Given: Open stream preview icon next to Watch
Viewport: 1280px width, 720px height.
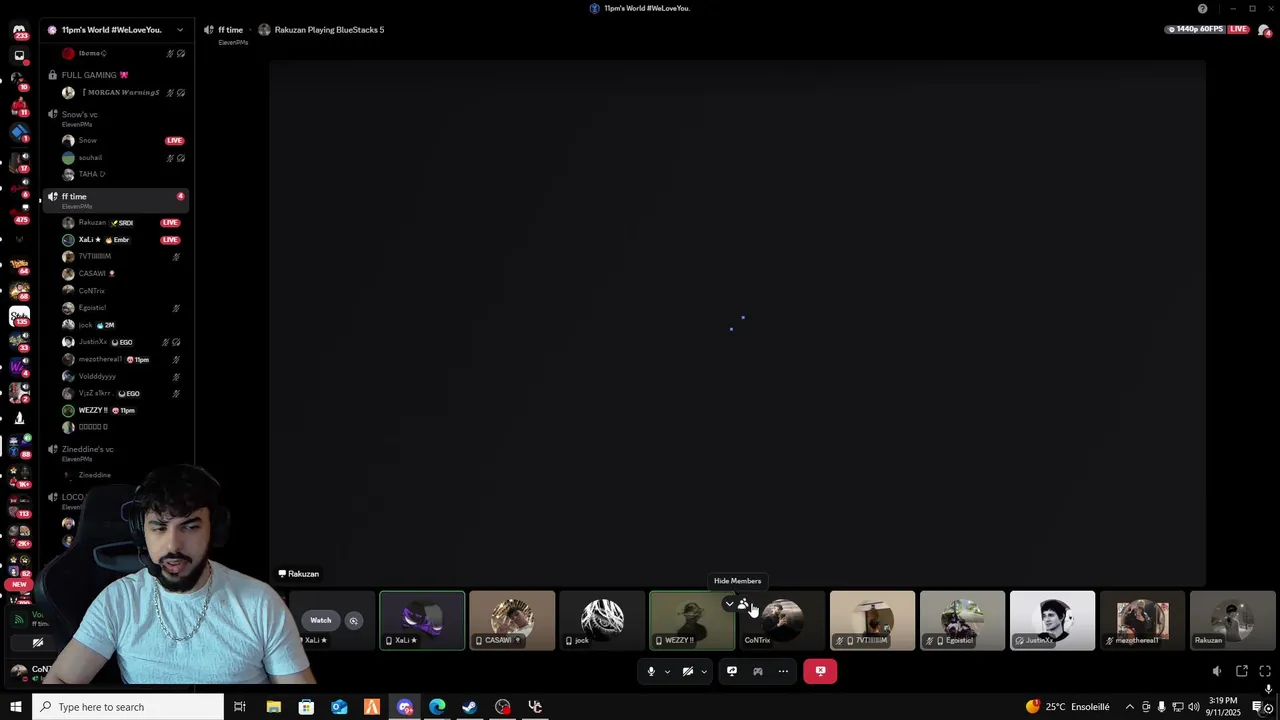Looking at the screenshot, I should (353, 621).
